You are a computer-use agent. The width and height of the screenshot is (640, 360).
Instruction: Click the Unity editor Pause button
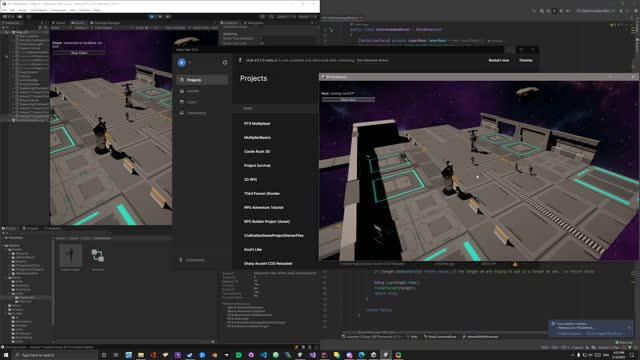tap(160, 17)
